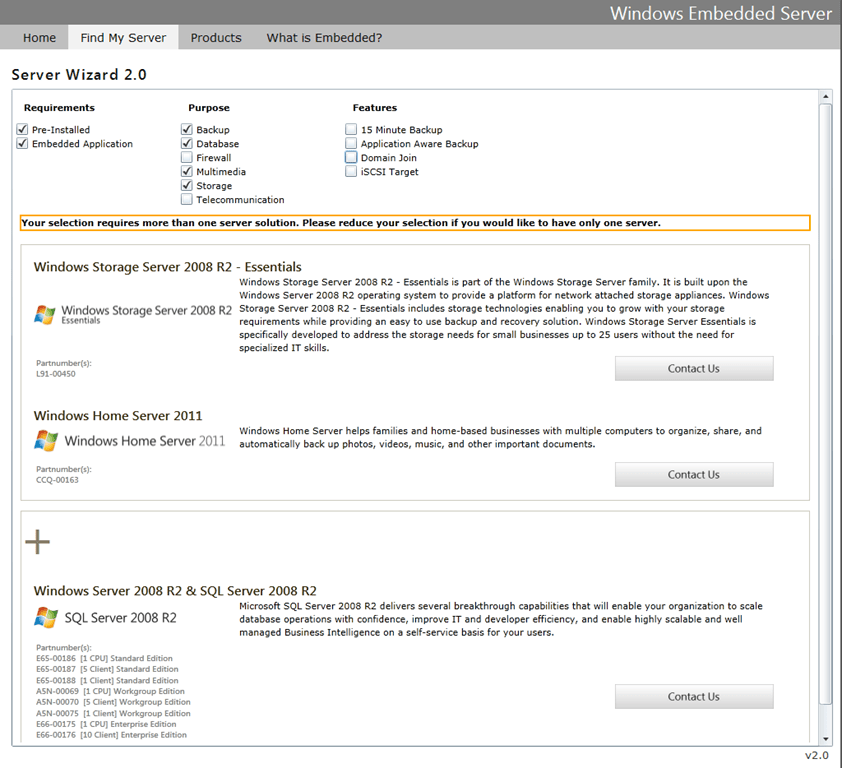The image size is (842, 768).
Task: Open the What is Embedded? tab
Action: [x=324, y=38]
